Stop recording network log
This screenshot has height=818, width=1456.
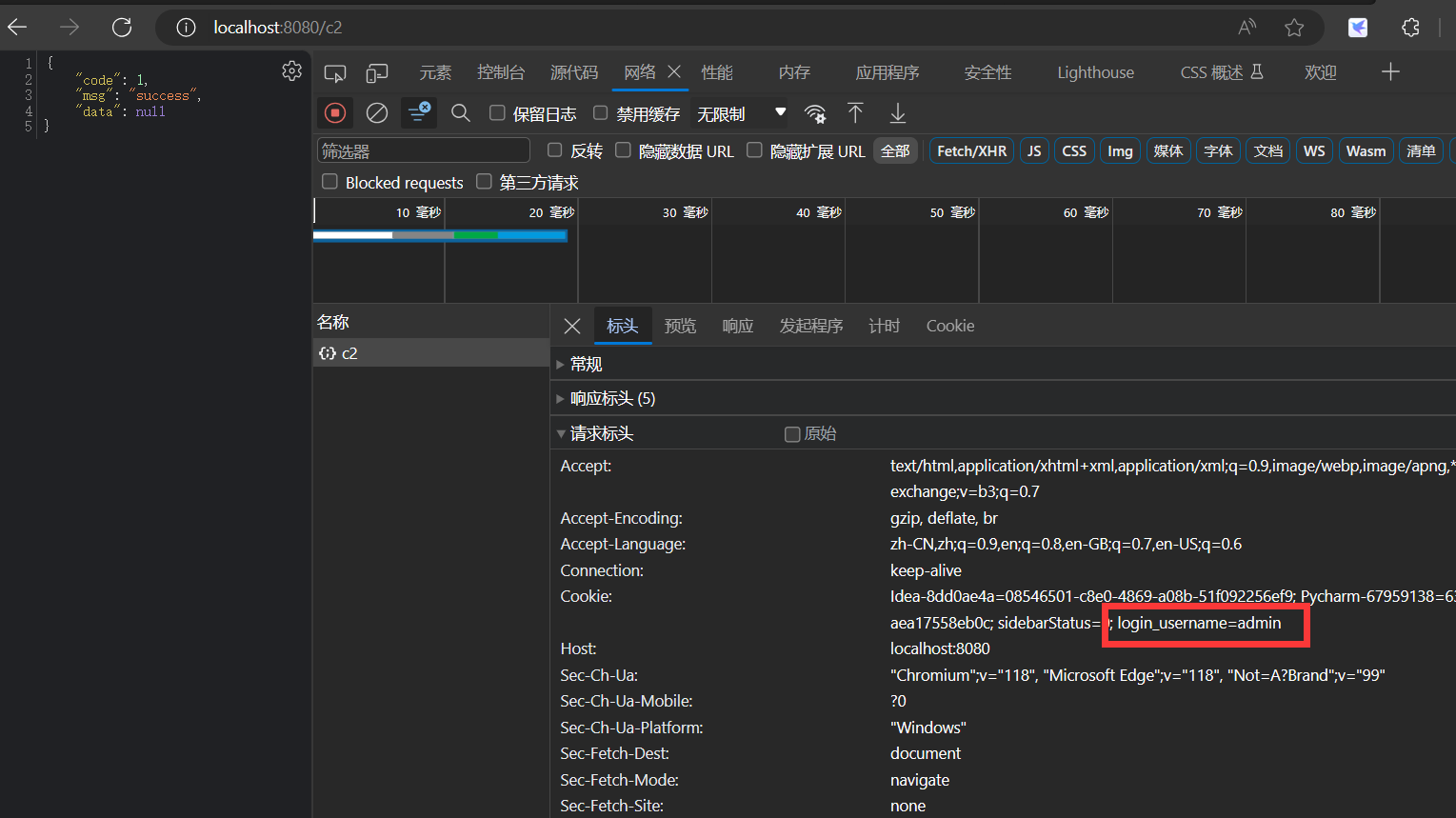point(335,113)
